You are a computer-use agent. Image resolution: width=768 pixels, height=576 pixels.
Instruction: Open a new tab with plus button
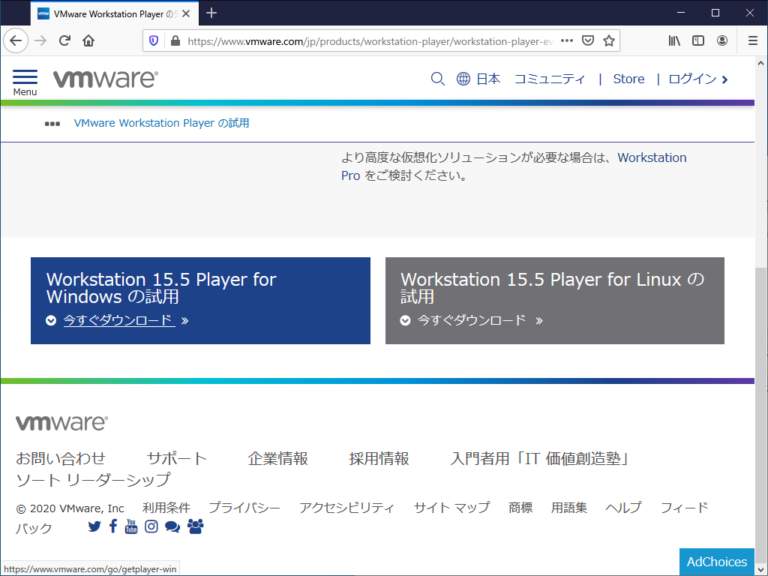pyautogui.click(x=212, y=13)
